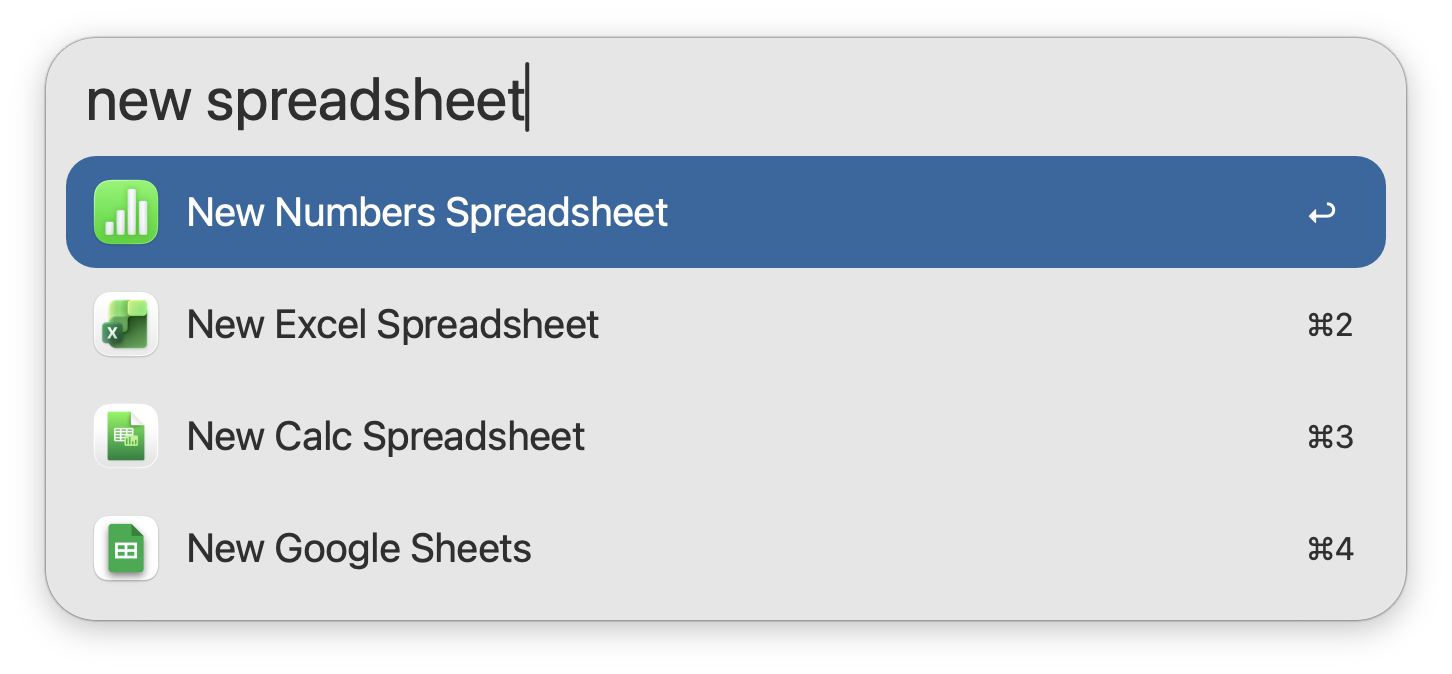Click blank middle area of Excel result row

(x=950, y=324)
